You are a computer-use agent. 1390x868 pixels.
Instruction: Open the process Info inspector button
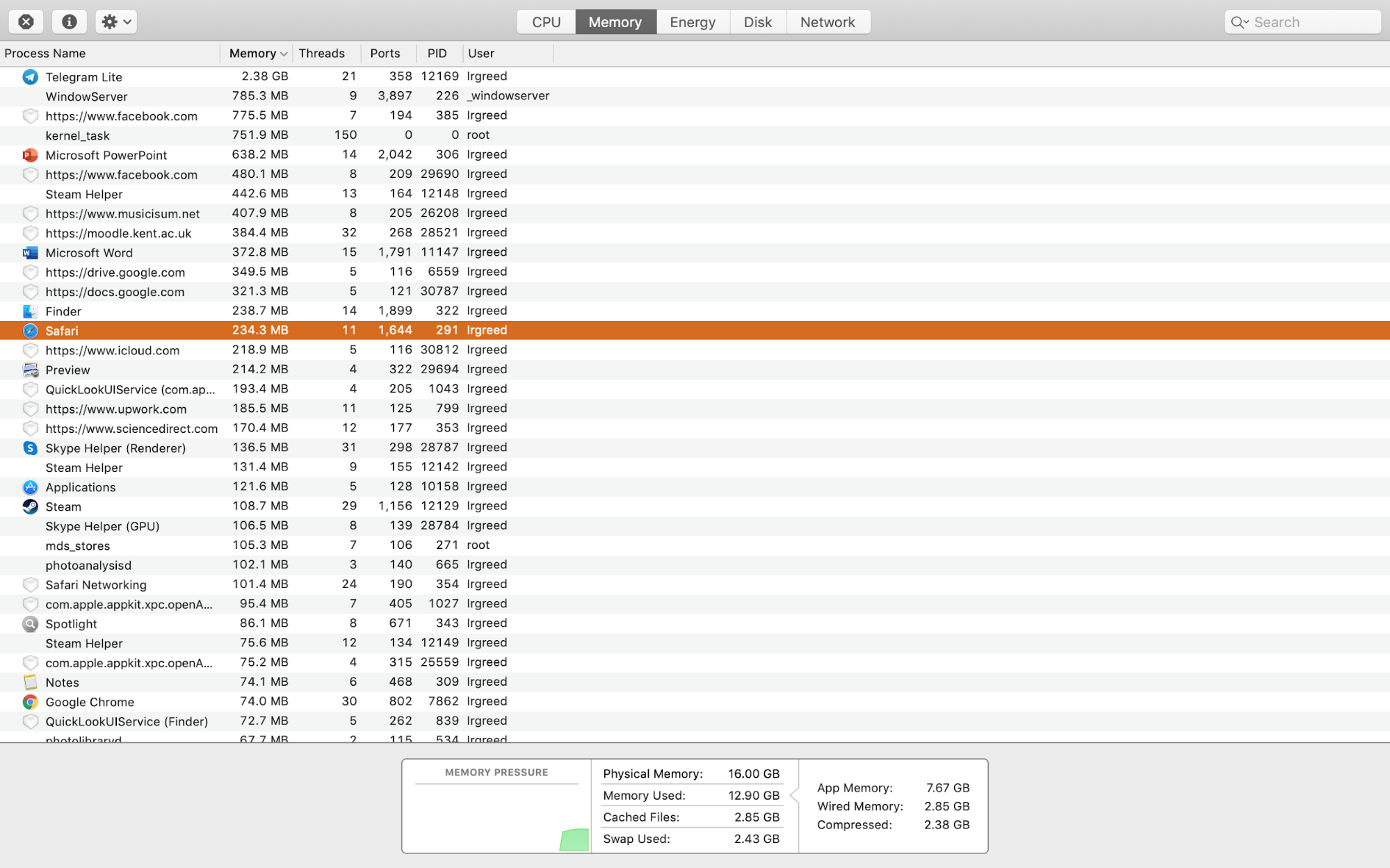coord(69,22)
